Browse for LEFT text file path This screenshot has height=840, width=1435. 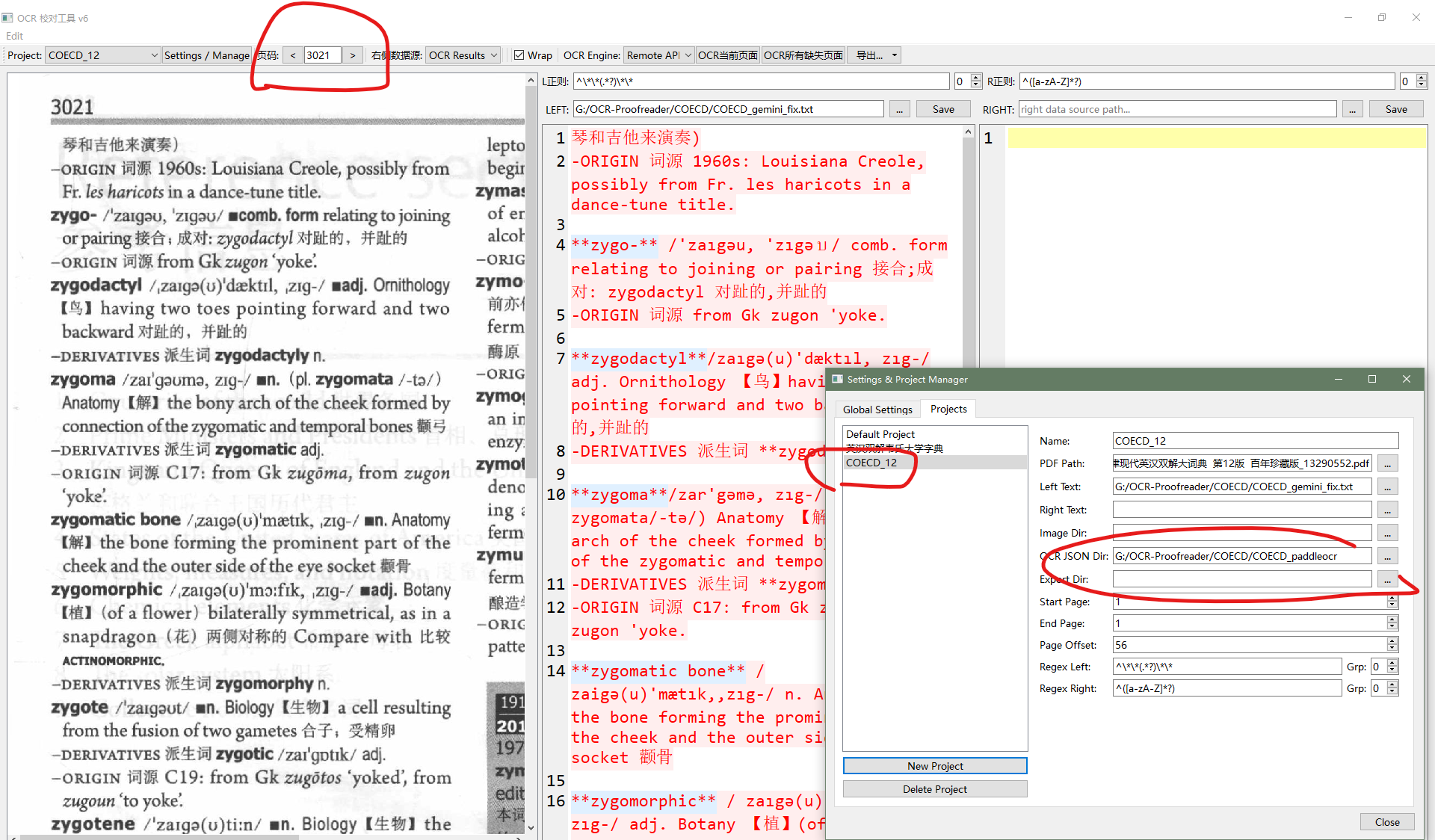pos(899,110)
